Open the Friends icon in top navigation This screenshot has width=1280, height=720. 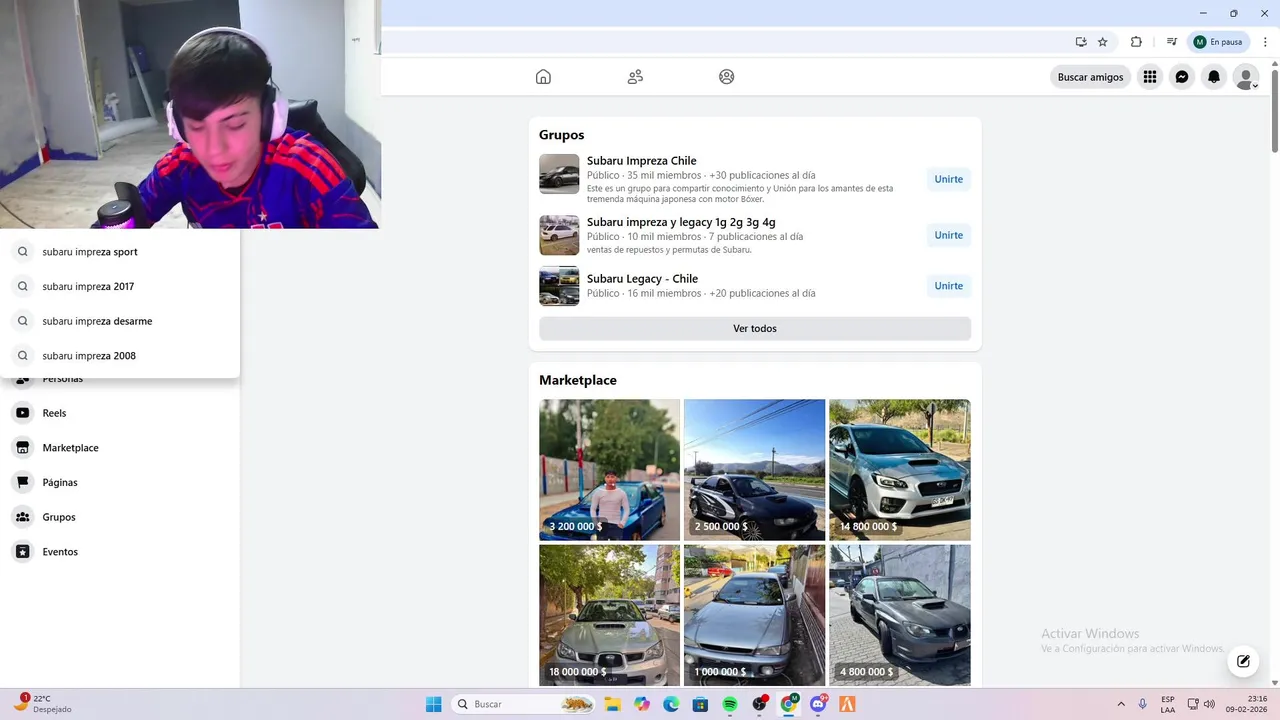click(x=635, y=77)
